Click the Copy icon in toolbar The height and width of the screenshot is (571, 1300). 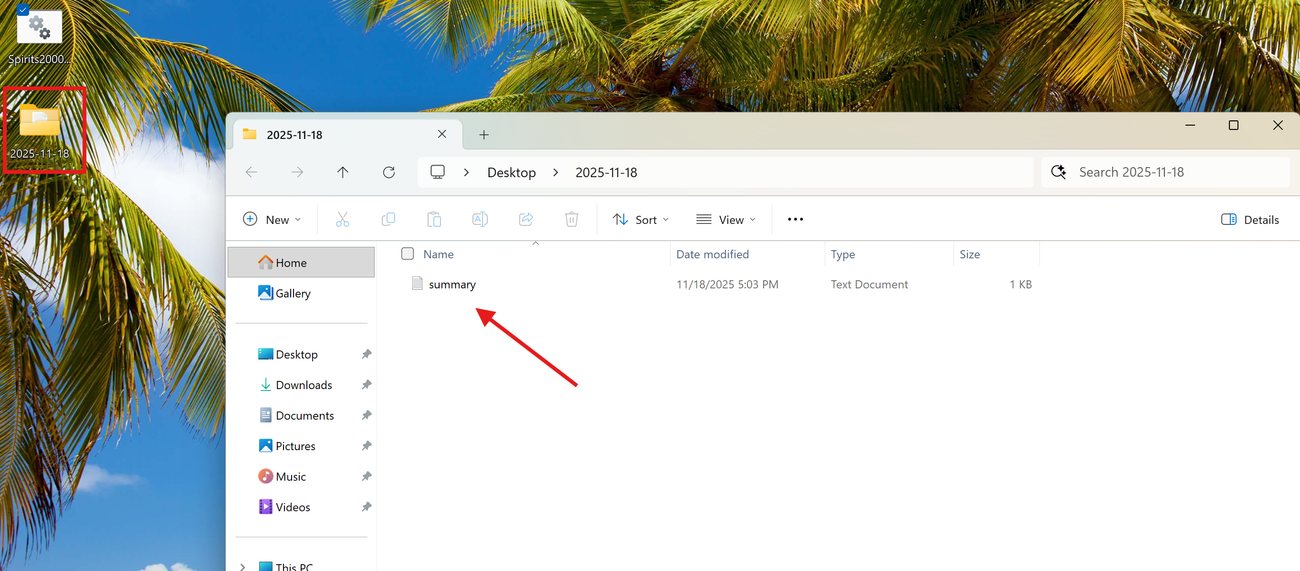pyautogui.click(x=388, y=219)
